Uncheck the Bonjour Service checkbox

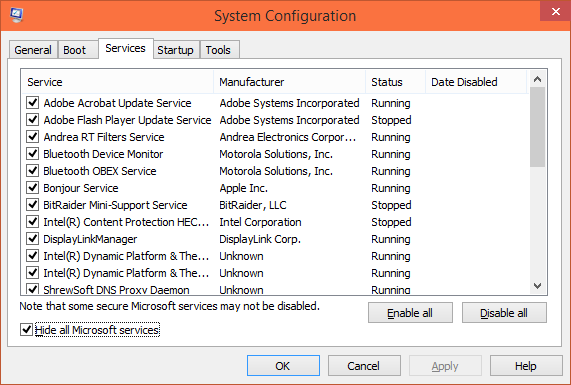[32, 188]
